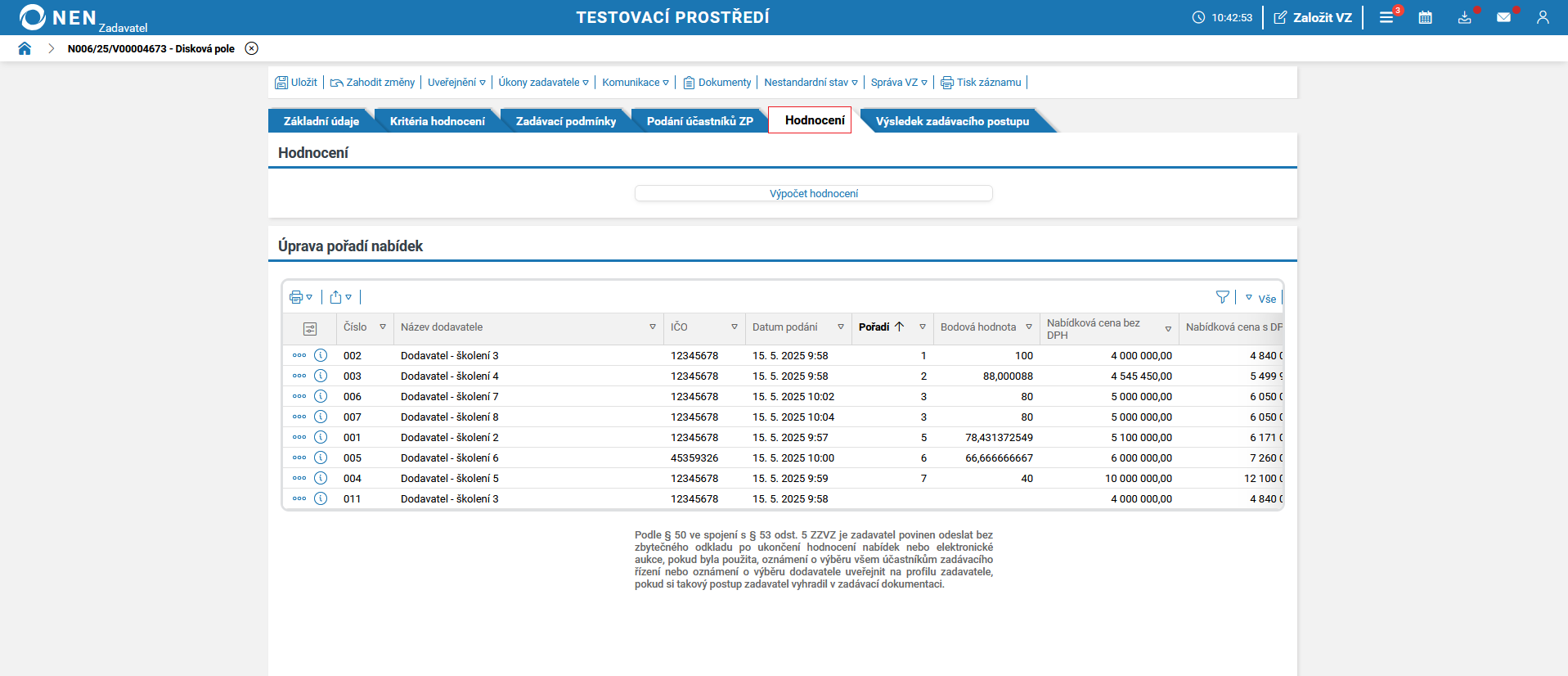Screen dimensions: 1568x676
Task: Click the Výpočet hodnocení button
Action: click(813, 194)
